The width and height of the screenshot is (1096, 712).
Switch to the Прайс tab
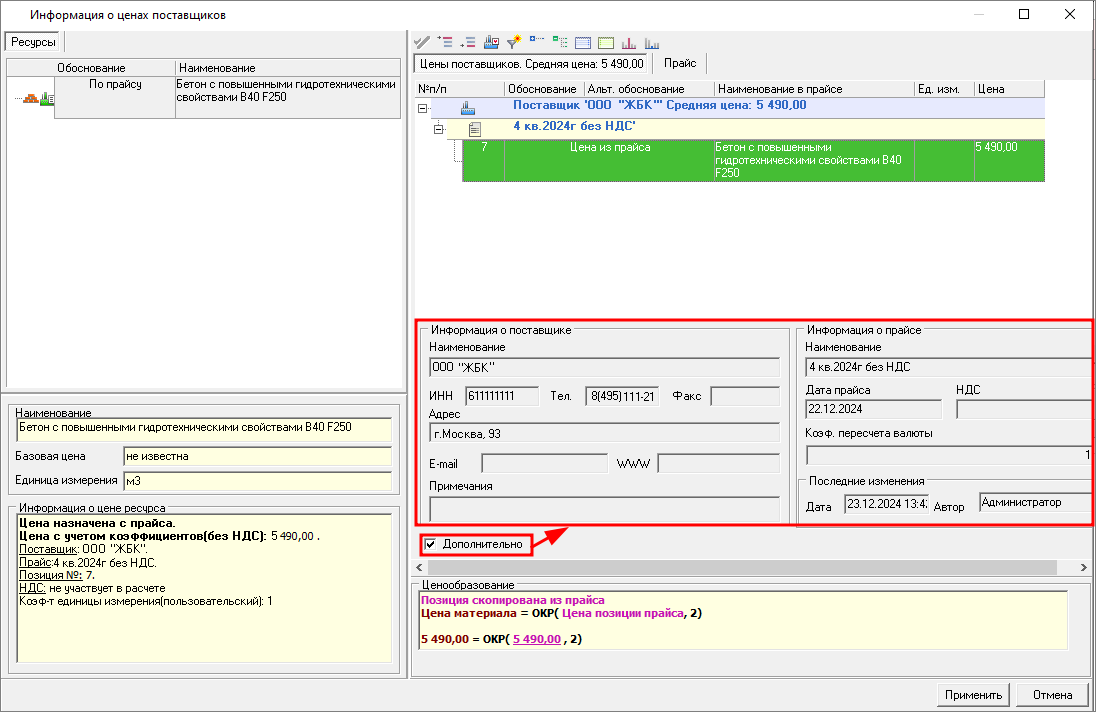point(680,63)
